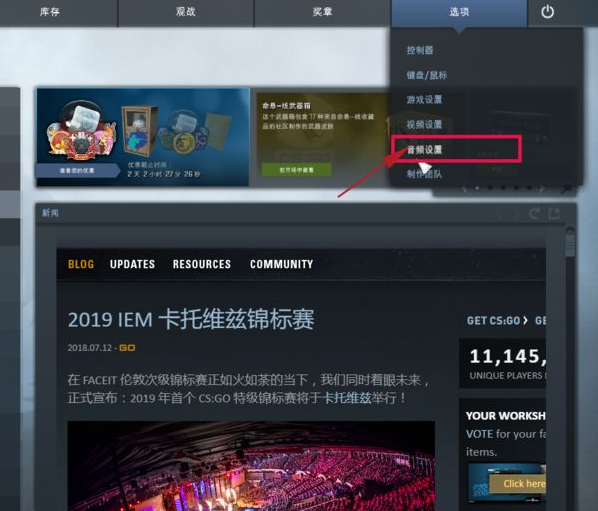Choose 音频设置 from options menu
The width and height of the screenshot is (598, 511).
[x=424, y=149]
